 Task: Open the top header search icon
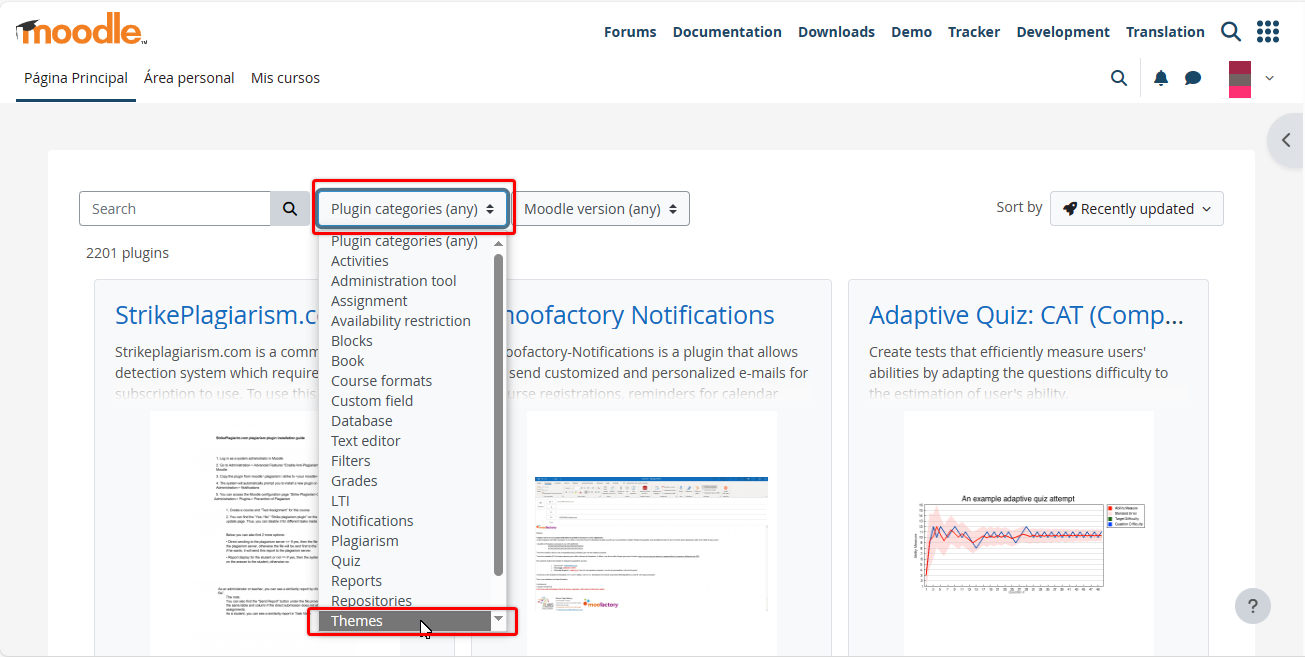click(1231, 32)
